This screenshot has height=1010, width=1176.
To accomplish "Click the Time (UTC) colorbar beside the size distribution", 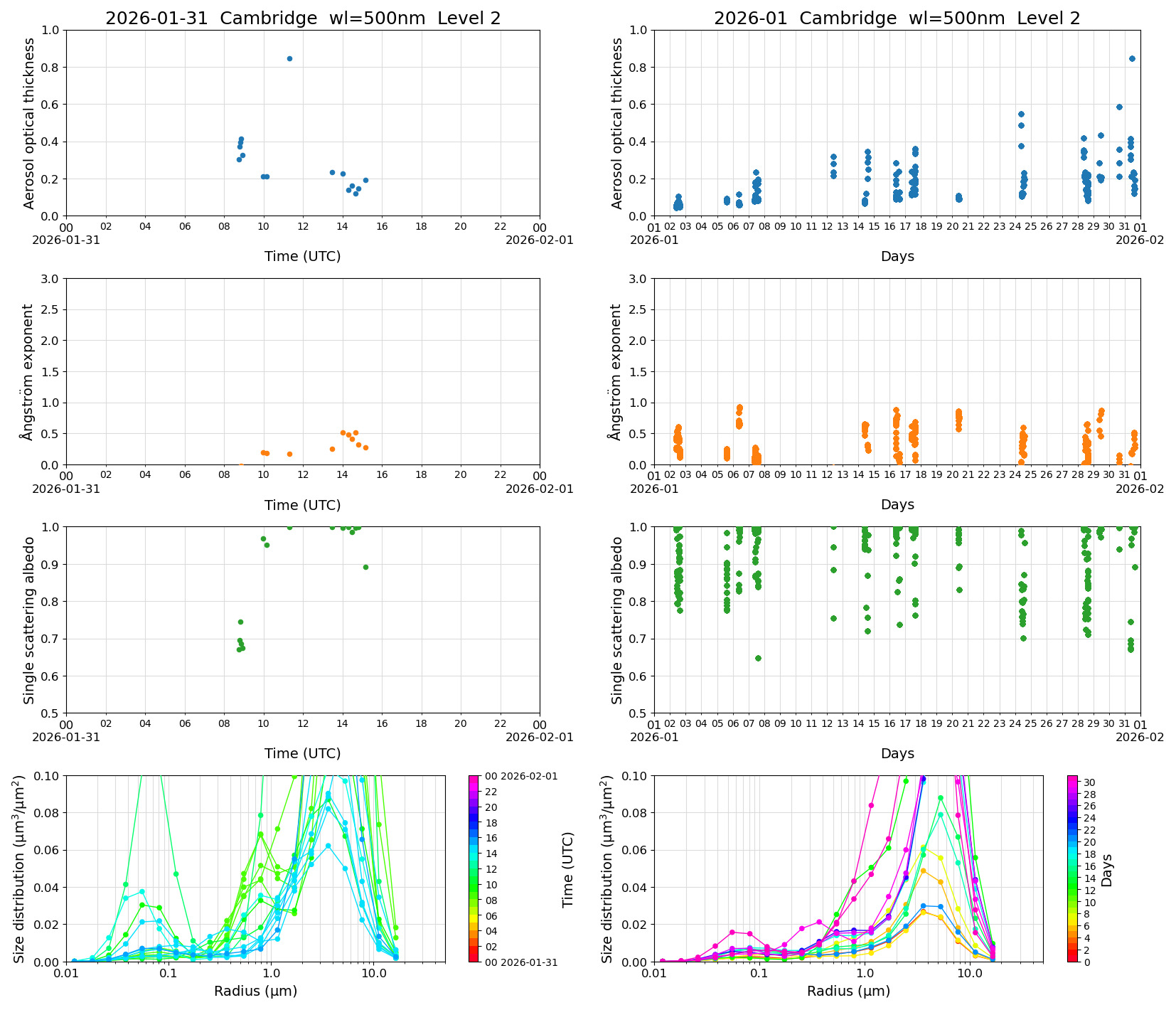I will pos(475,868).
